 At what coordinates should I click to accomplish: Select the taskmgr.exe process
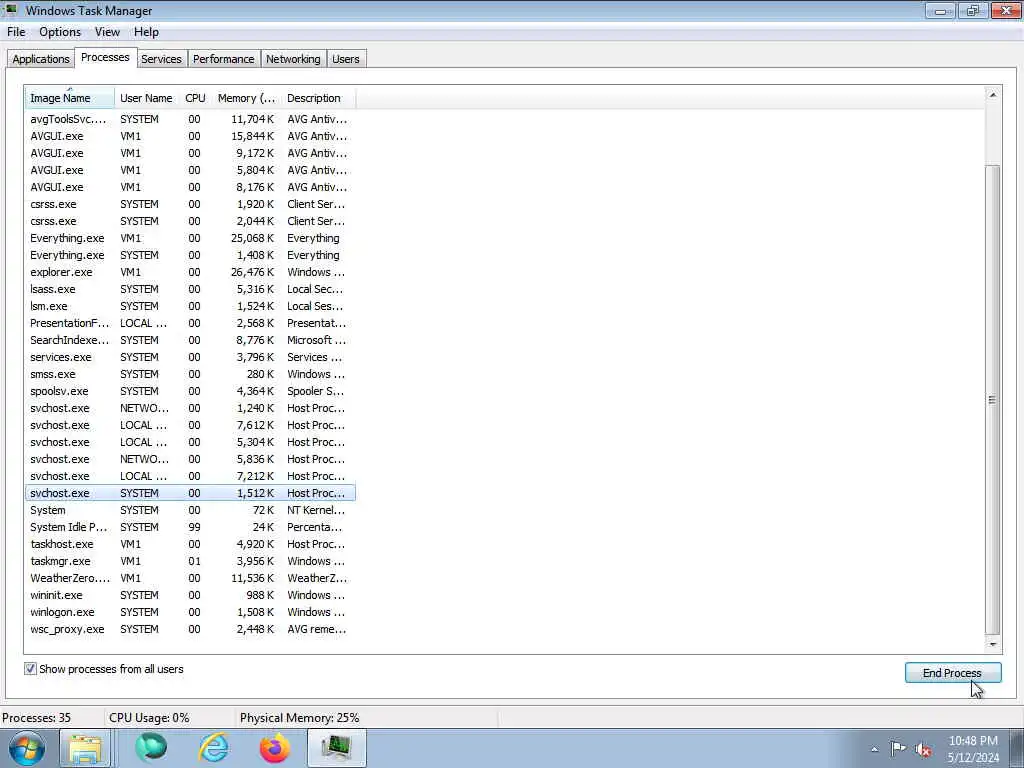coord(190,561)
